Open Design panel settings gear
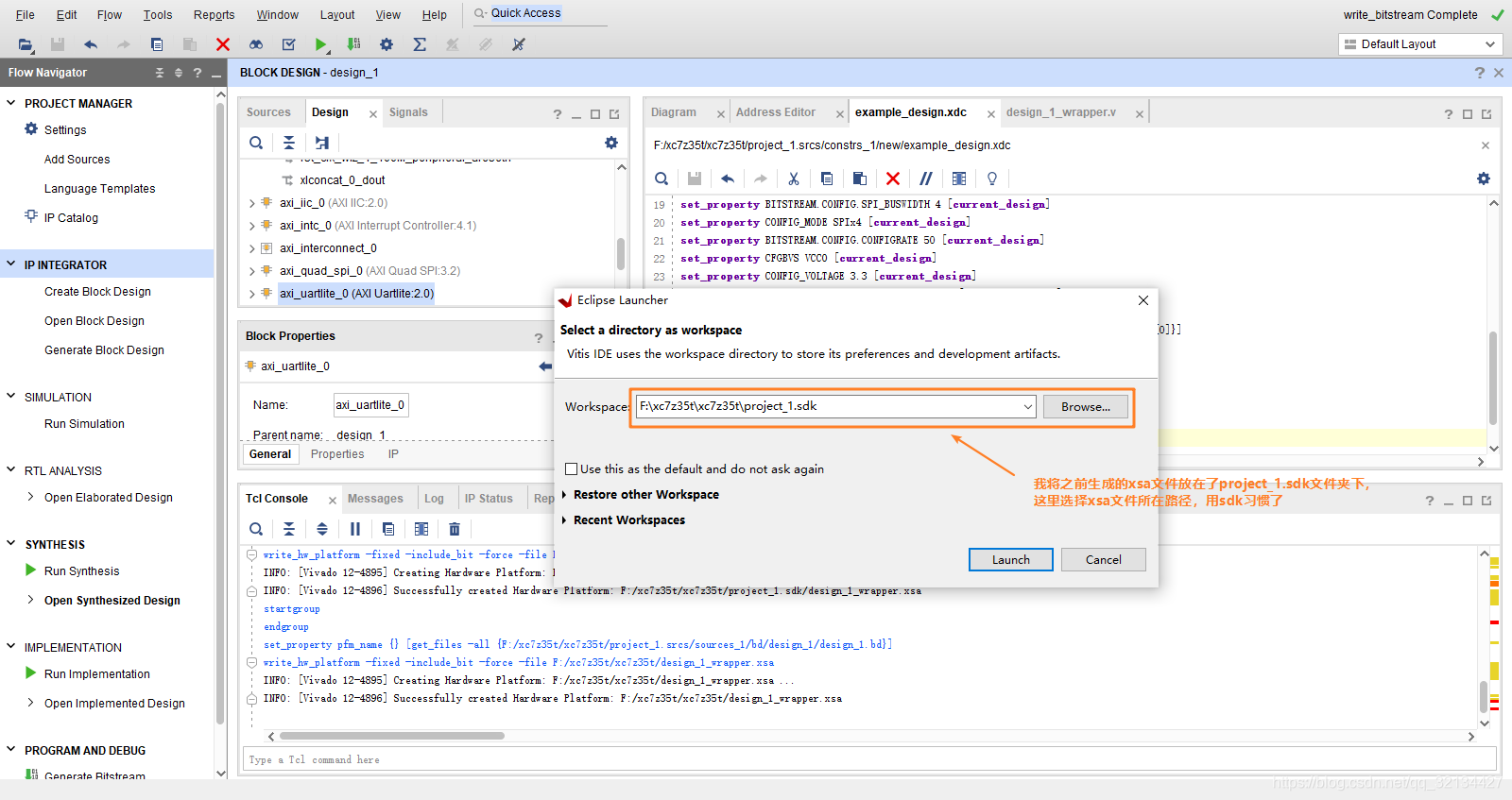Screen dimensions: 1512x800 tap(611, 143)
